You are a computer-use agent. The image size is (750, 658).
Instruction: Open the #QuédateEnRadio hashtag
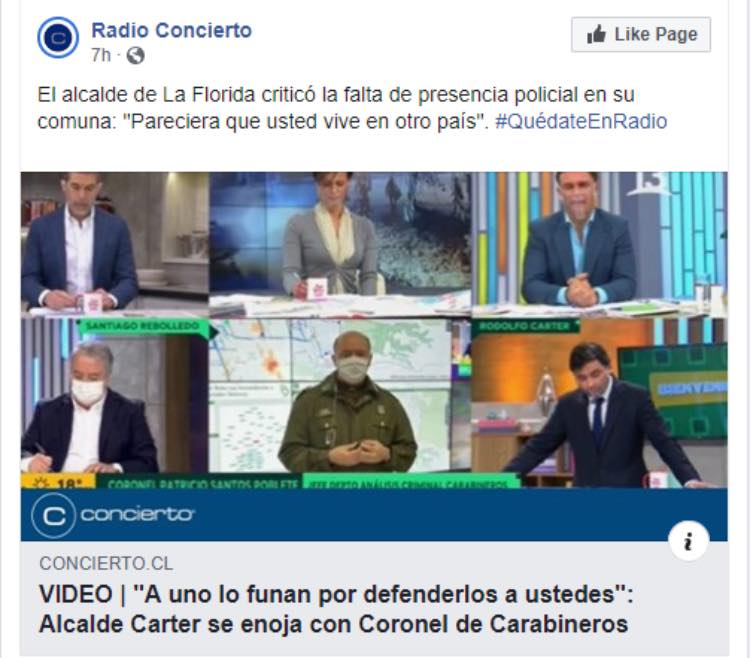pyautogui.click(x=581, y=121)
